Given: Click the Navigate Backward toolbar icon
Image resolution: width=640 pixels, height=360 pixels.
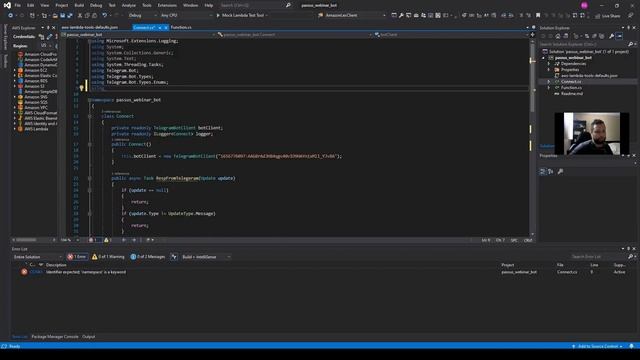Looking at the screenshot, I should click(10, 16).
